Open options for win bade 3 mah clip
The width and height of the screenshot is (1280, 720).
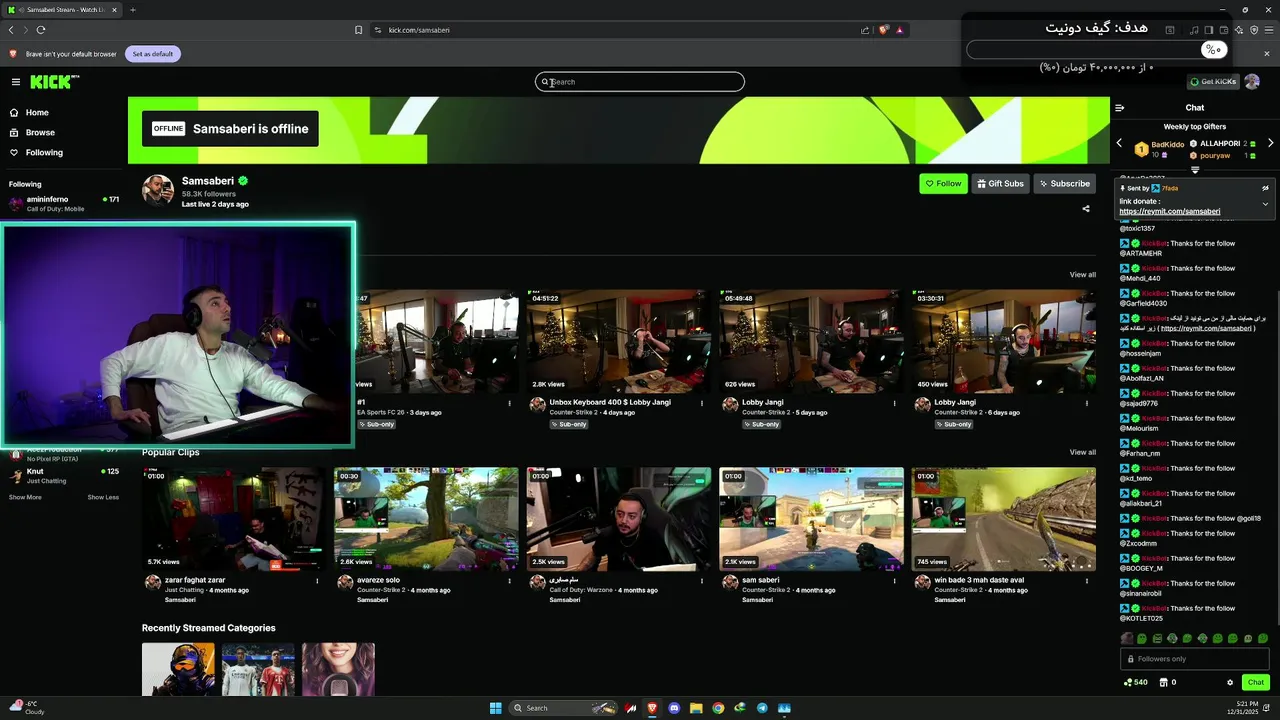tap(1087, 581)
